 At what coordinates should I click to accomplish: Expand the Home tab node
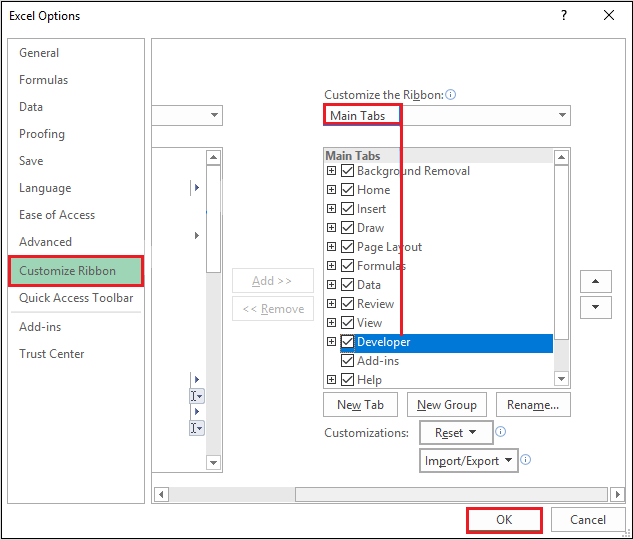pos(331,190)
